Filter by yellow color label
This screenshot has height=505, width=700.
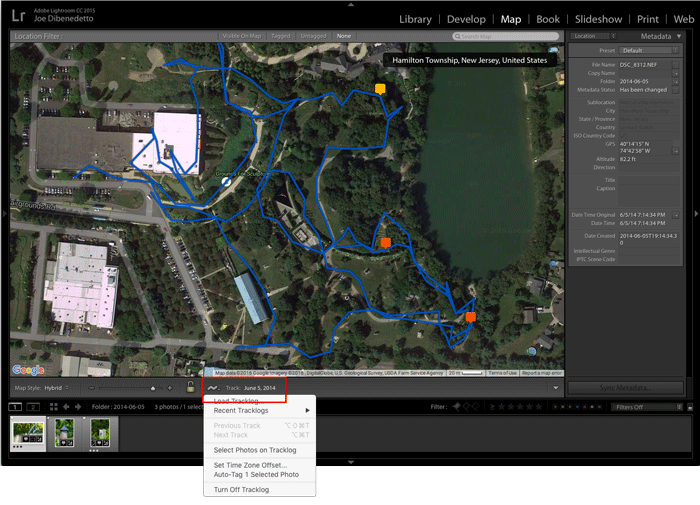563,407
